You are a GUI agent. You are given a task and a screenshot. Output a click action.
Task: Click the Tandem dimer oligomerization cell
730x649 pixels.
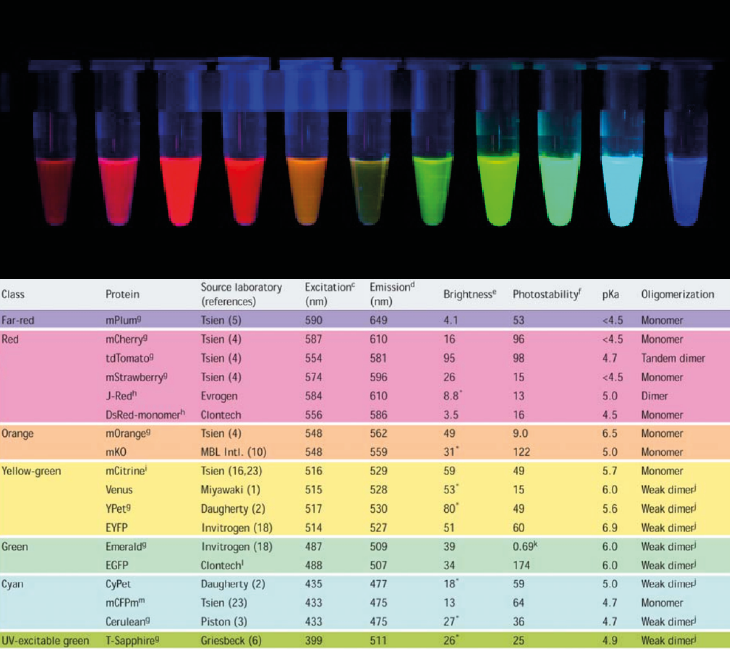[676, 357]
